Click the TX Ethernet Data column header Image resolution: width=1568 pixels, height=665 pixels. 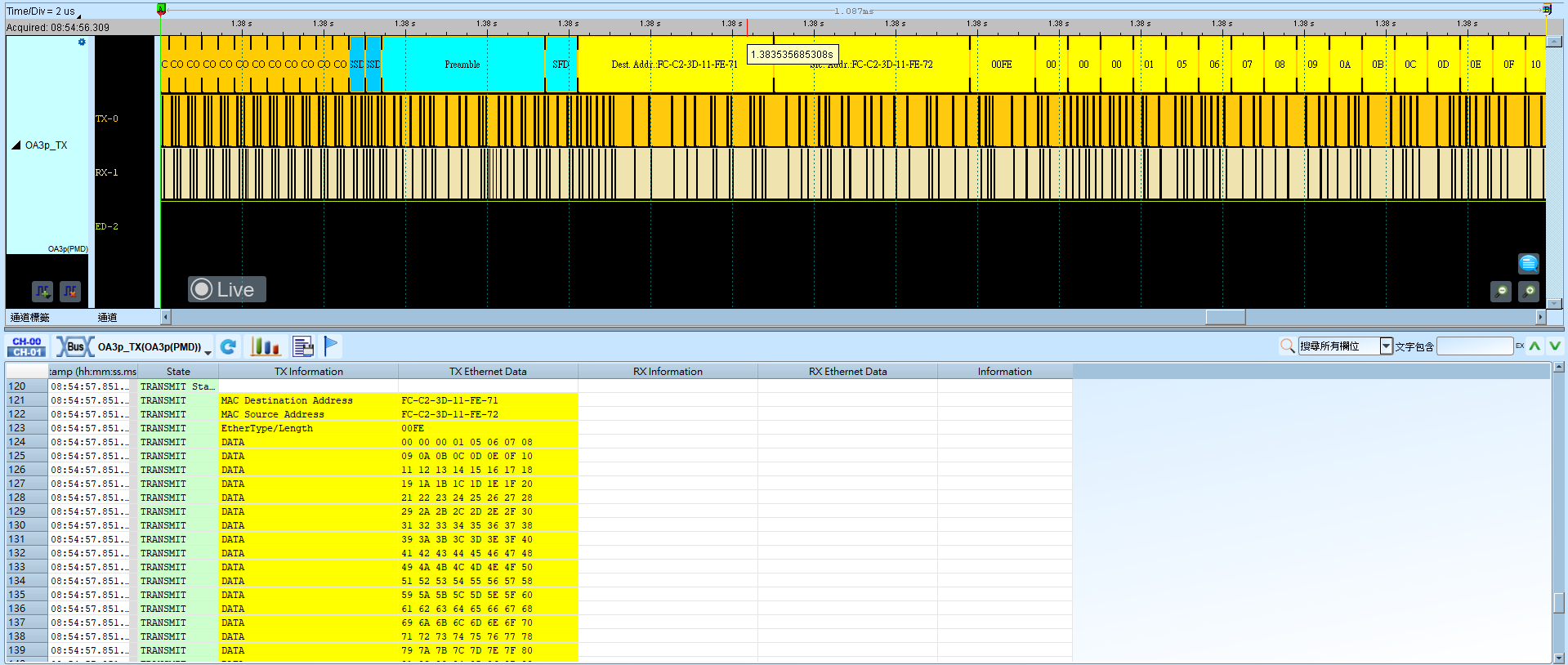click(x=489, y=372)
